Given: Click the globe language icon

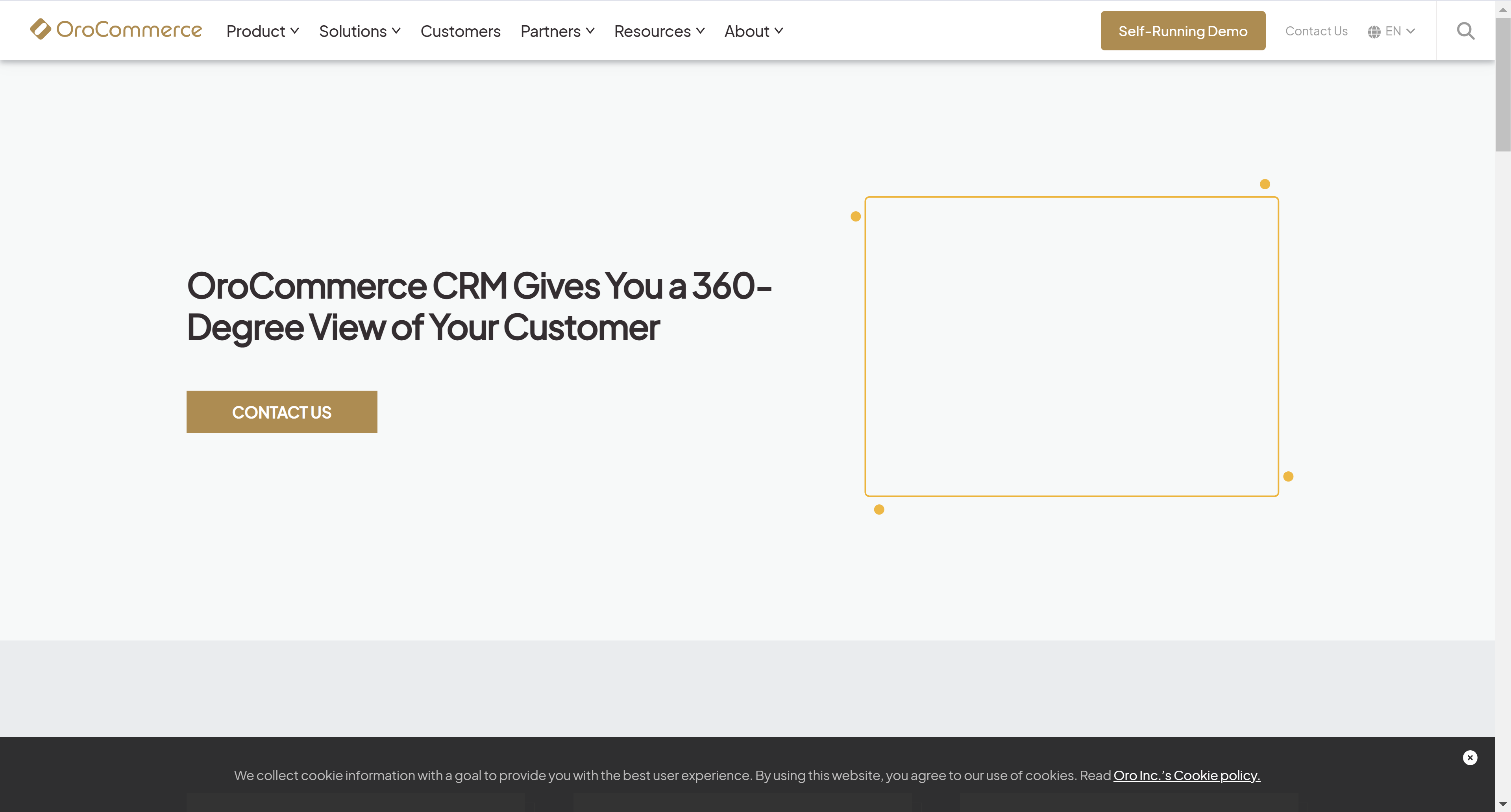Looking at the screenshot, I should (x=1374, y=31).
